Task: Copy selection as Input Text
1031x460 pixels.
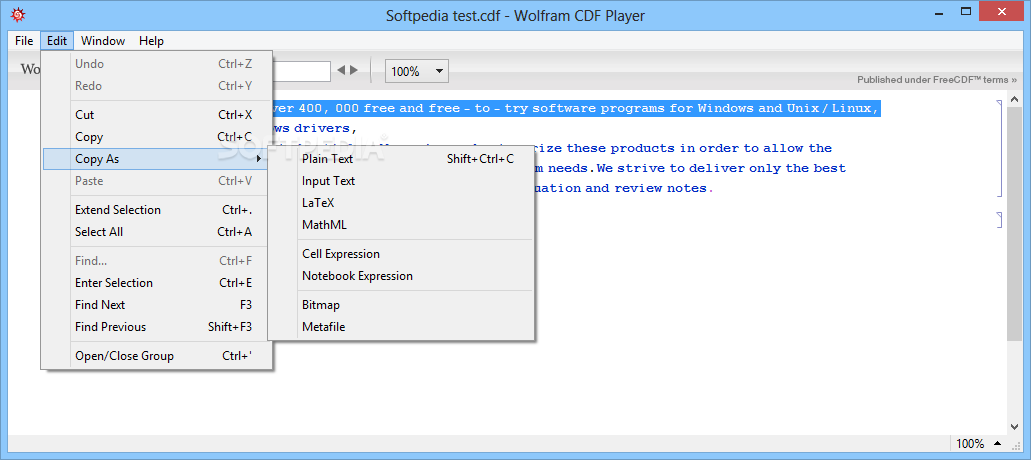Action: pyautogui.click(x=401, y=181)
